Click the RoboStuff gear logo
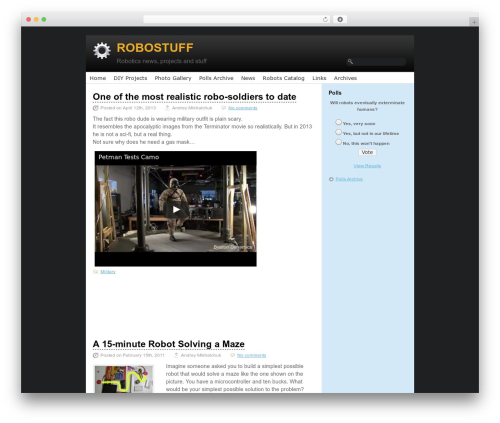This screenshot has height=423, width=500. point(102,51)
